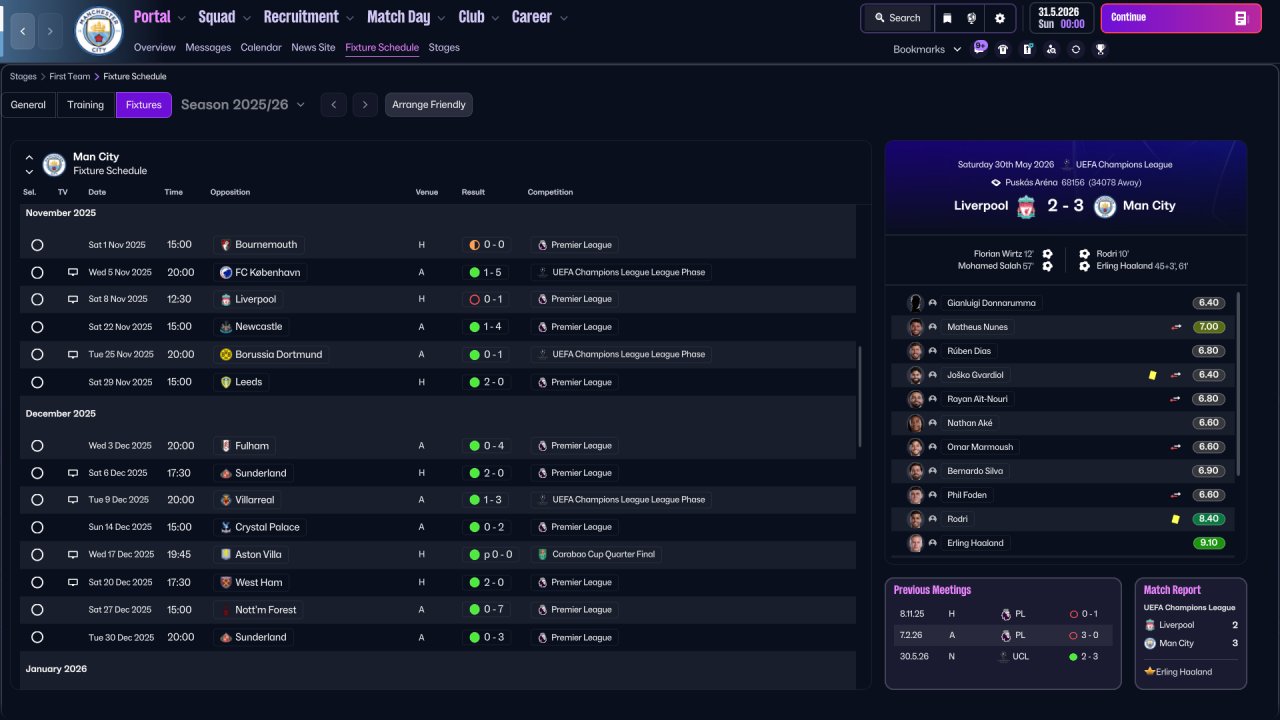1280x720 pixels.
Task: Go to the previous season with the left arrow
Action: pyautogui.click(x=334, y=105)
